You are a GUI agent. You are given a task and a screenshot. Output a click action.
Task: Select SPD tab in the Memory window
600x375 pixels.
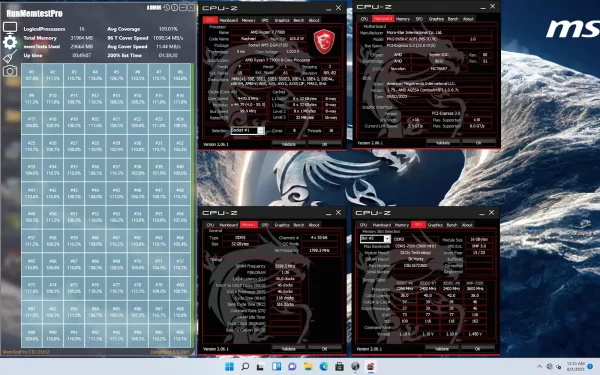(265, 225)
